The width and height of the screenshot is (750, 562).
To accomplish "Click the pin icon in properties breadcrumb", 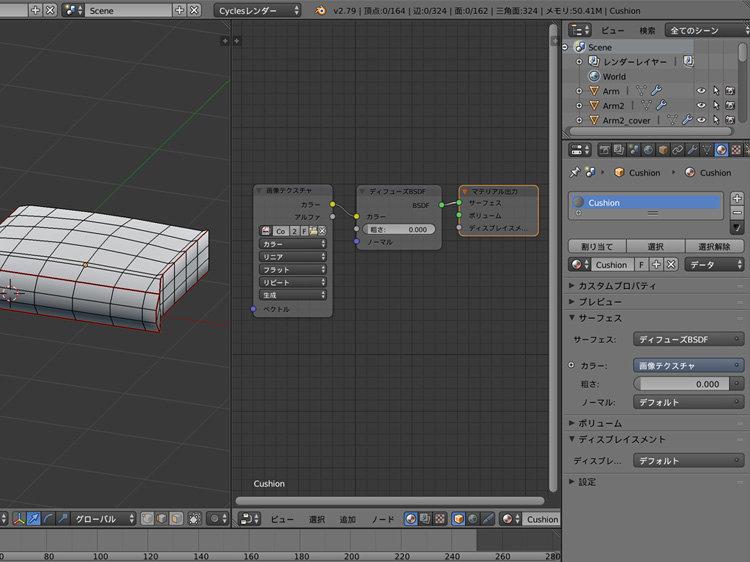I will [x=574, y=173].
